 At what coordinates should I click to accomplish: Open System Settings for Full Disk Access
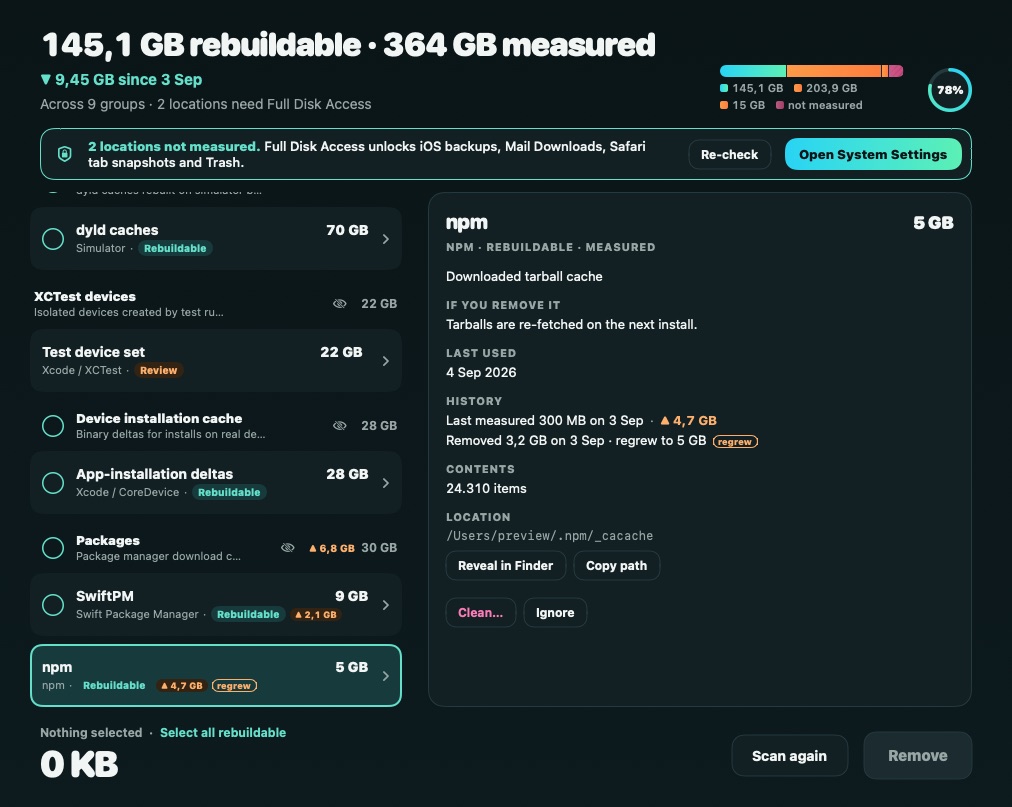coord(873,154)
